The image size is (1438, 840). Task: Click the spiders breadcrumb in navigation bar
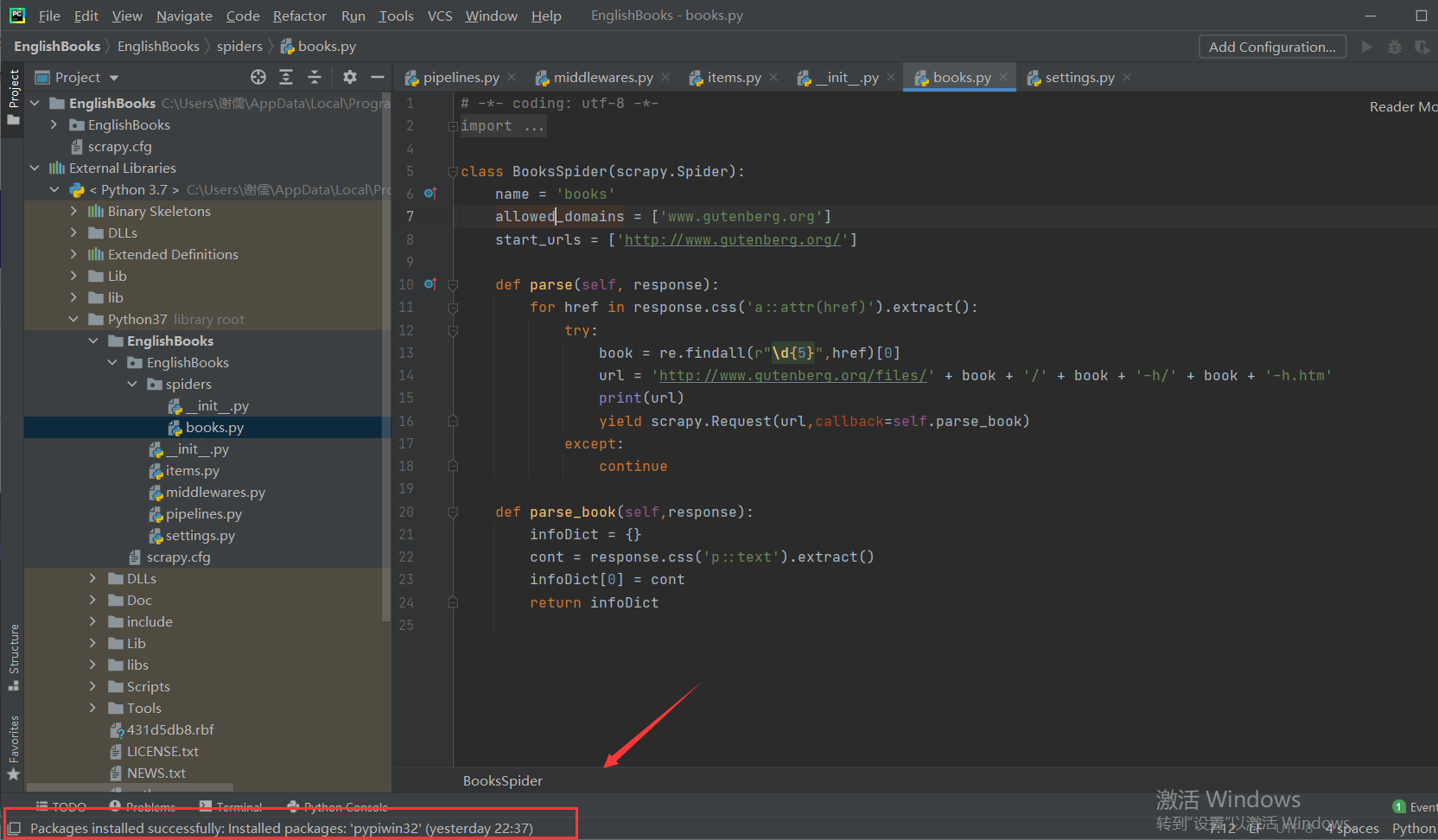[239, 47]
